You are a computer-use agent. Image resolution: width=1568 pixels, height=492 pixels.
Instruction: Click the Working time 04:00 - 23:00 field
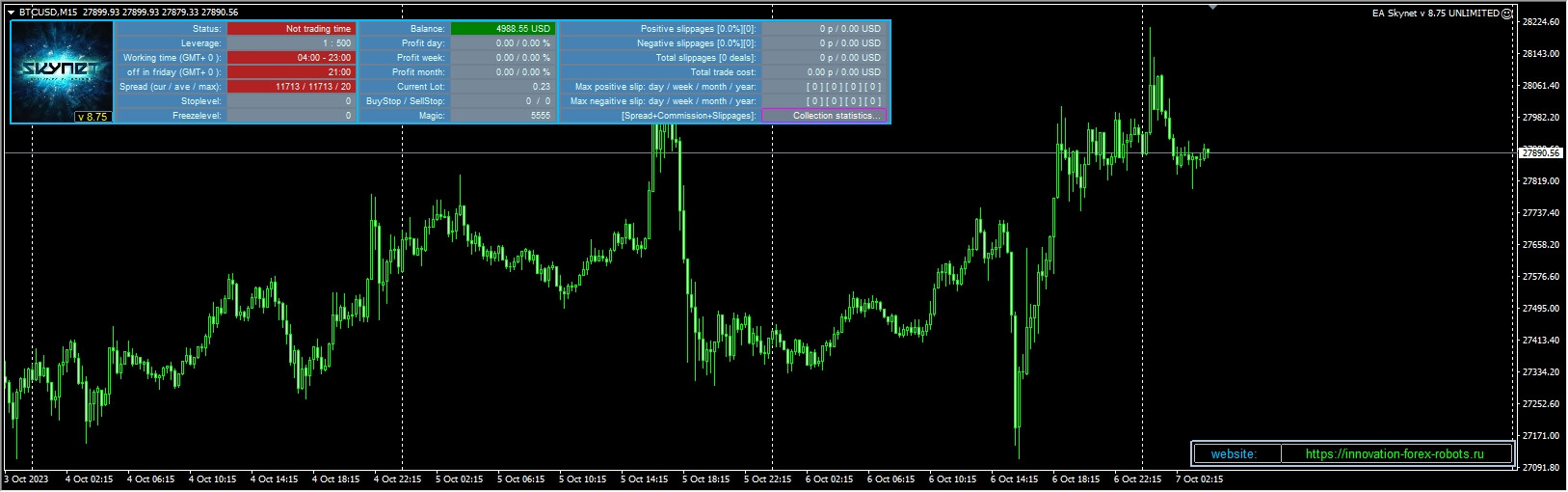[x=291, y=58]
